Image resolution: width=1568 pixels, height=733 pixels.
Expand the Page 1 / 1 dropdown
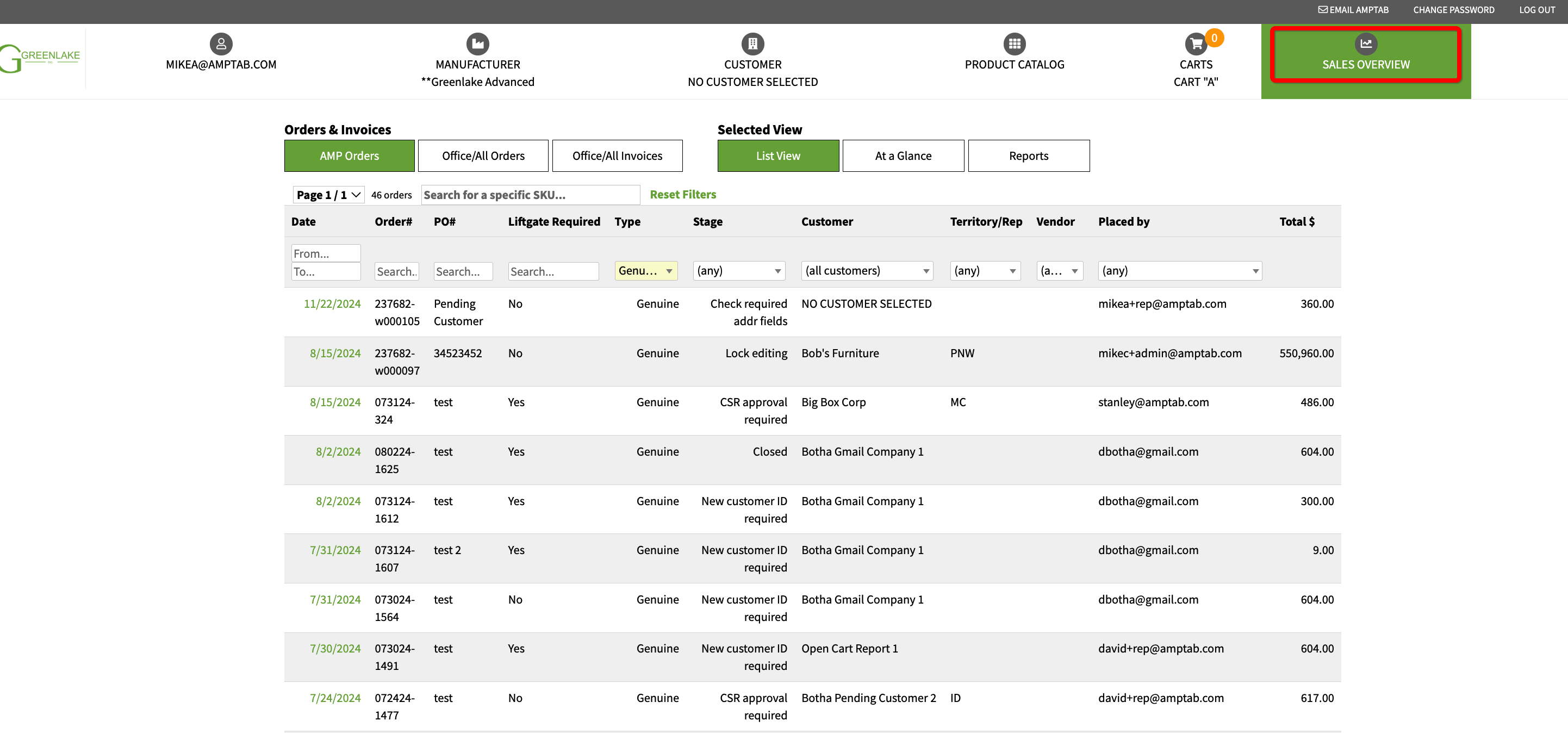[x=329, y=195]
